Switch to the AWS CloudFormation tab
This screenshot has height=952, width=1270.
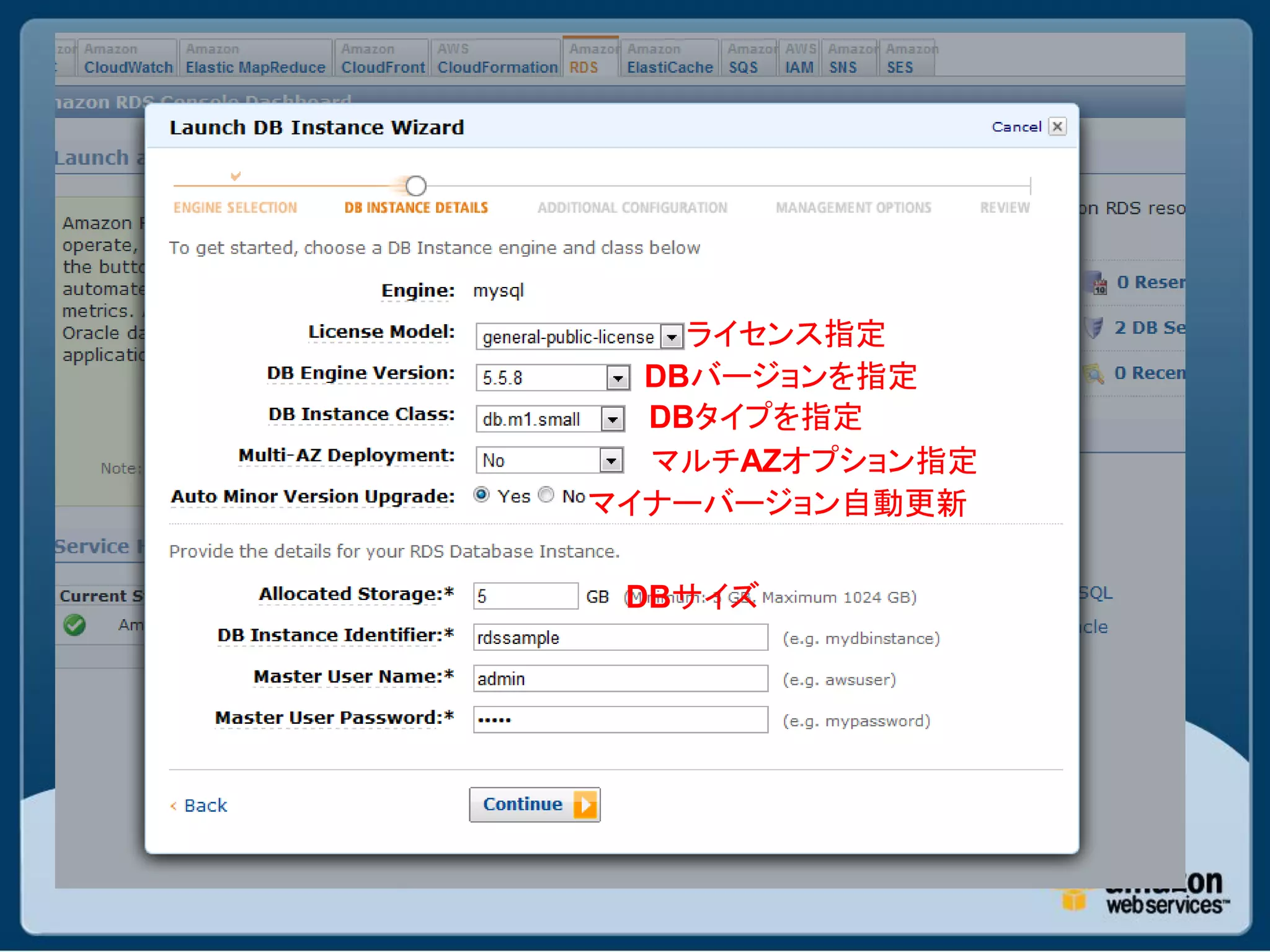coord(497,58)
